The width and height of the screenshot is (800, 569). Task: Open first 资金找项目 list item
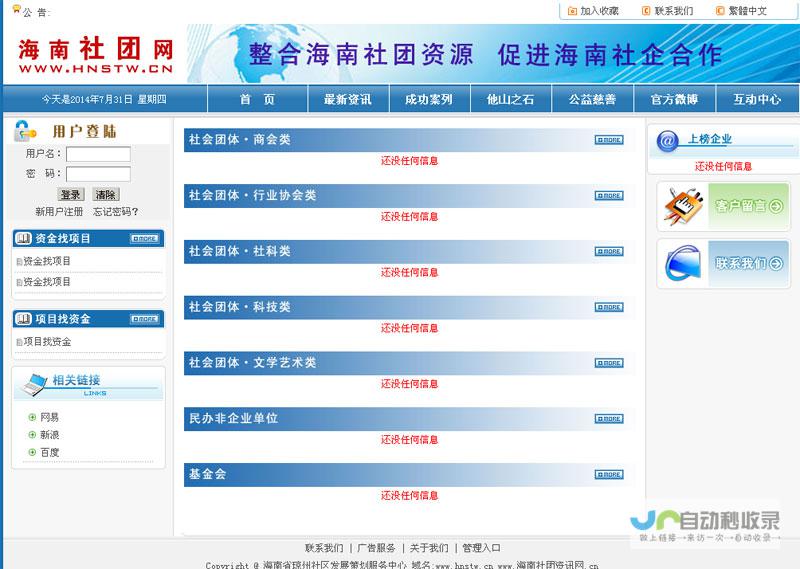[x=47, y=261]
